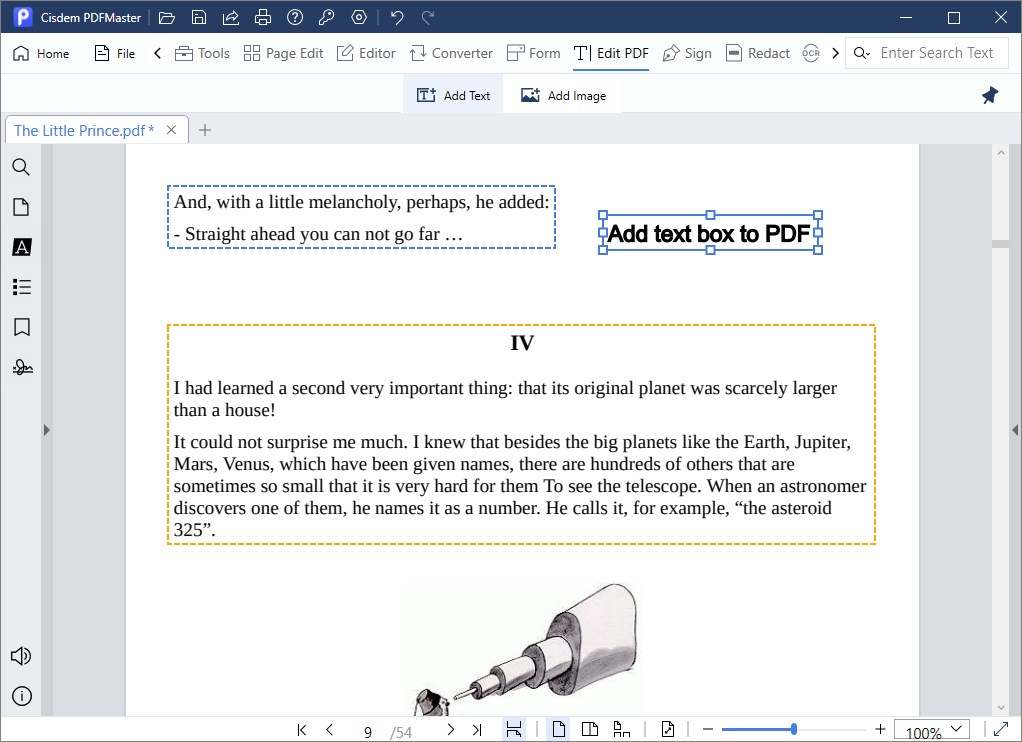Select The Little Prince.pdf document tab
Image resolution: width=1022 pixels, height=742 pixels.
(84, 130)
